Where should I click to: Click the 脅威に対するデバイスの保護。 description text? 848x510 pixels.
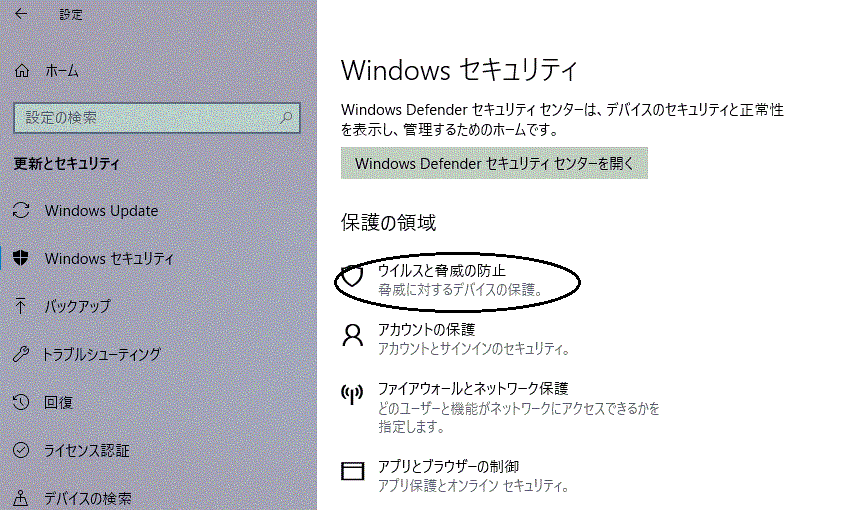[x=461, y=290]
